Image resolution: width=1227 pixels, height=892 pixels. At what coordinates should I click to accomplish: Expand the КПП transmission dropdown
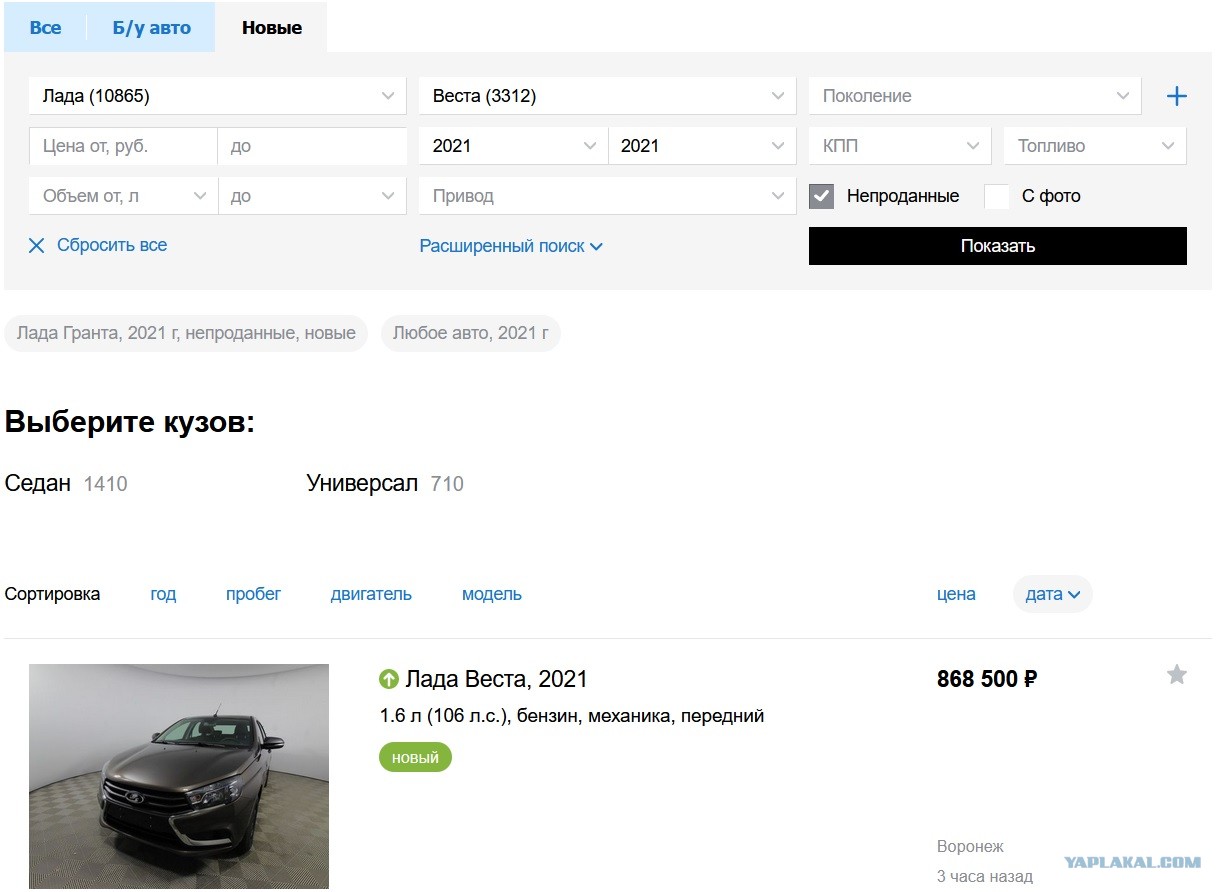900,146
